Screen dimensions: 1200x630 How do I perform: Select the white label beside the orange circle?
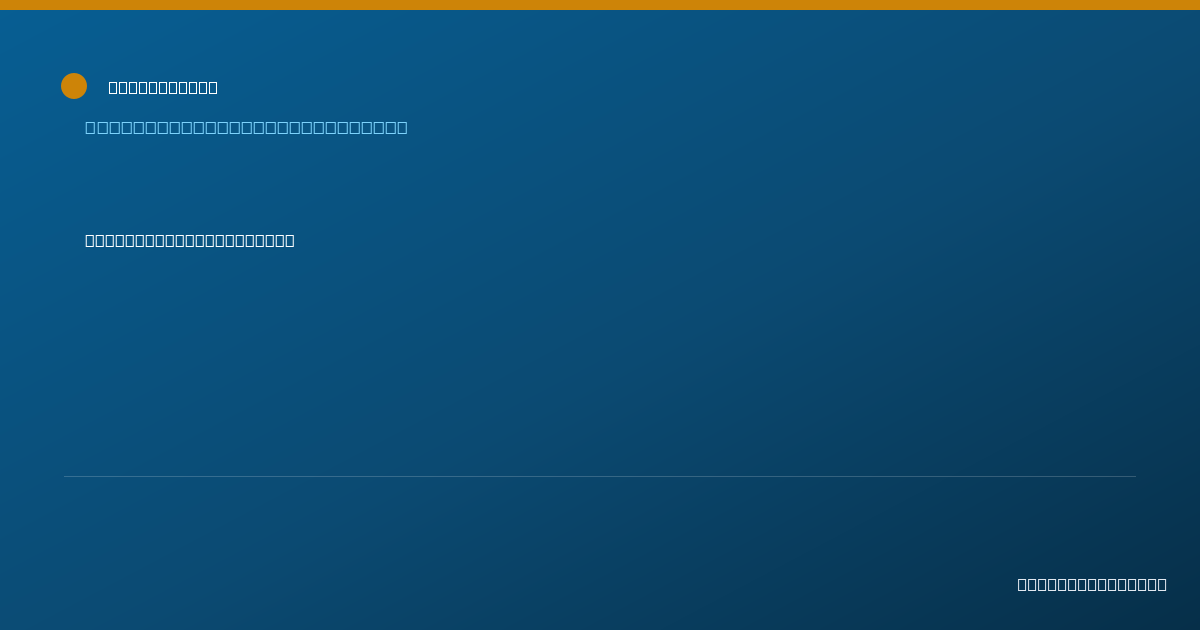[163, 87]
